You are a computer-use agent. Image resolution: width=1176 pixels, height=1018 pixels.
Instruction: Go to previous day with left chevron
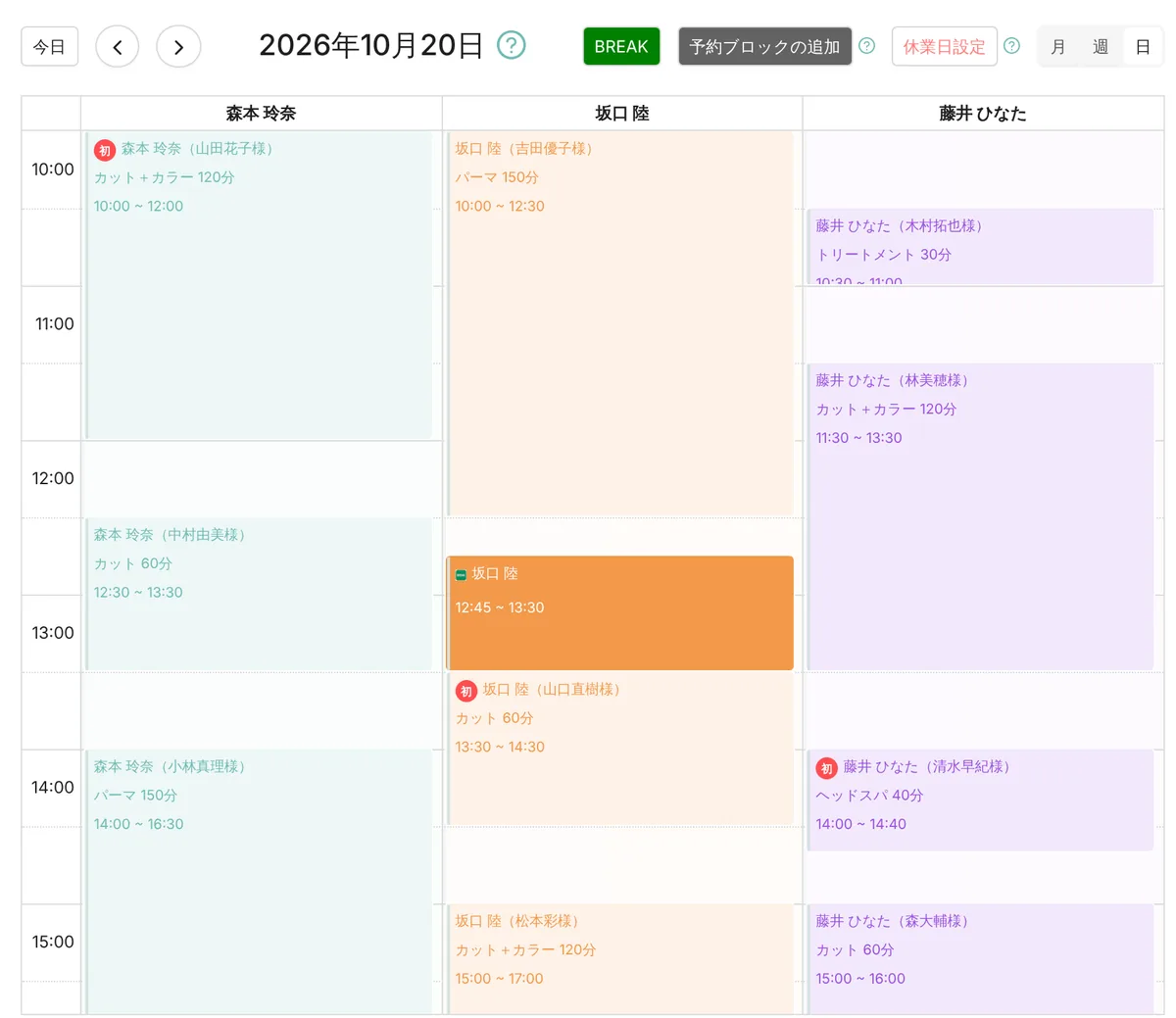[x=118, y=46]
